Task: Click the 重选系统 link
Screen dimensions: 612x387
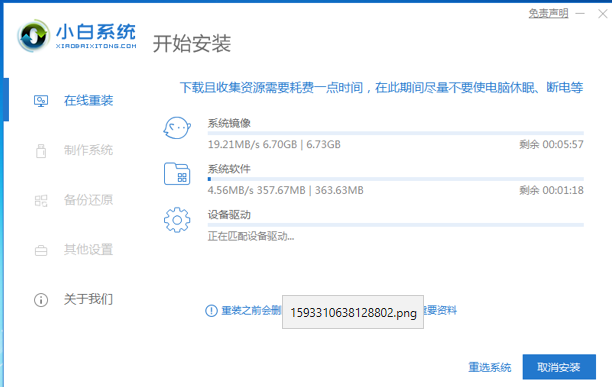Action: (x=490, y=367)
